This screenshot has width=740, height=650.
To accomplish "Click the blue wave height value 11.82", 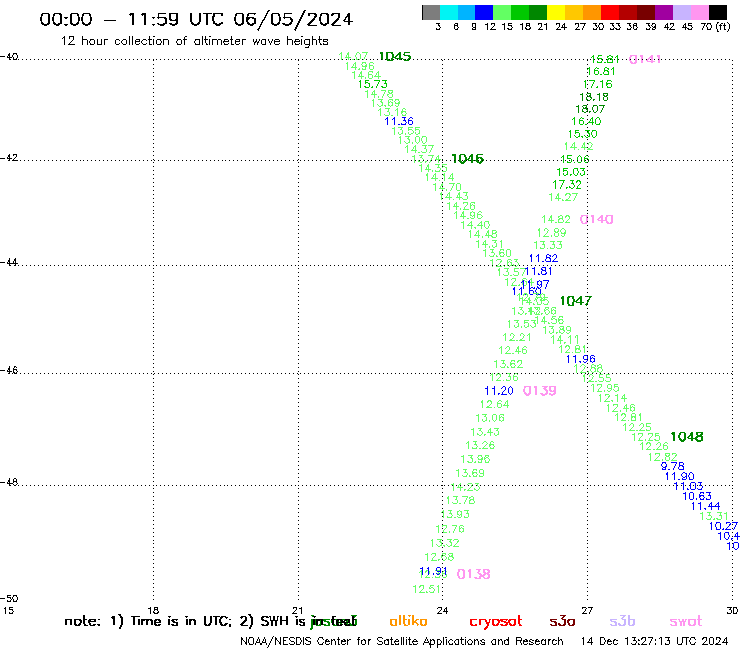I will coord(544,258).
